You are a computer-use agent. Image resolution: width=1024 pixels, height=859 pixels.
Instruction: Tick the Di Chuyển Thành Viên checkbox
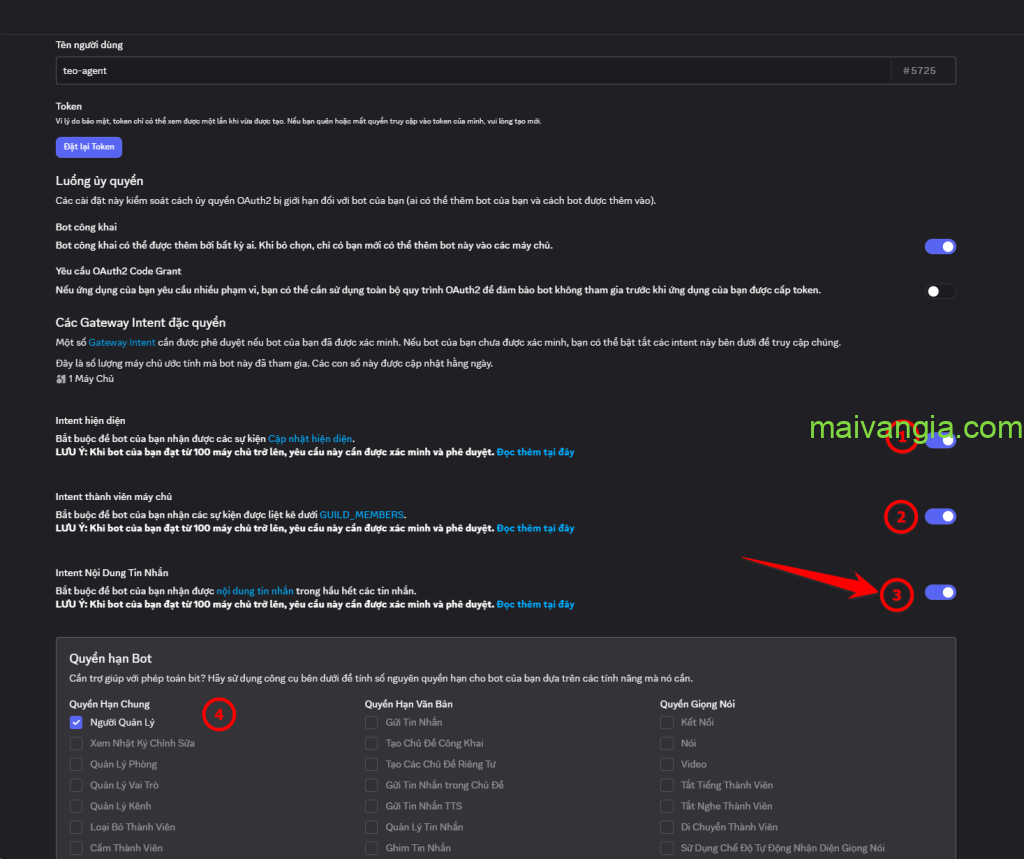667,827
